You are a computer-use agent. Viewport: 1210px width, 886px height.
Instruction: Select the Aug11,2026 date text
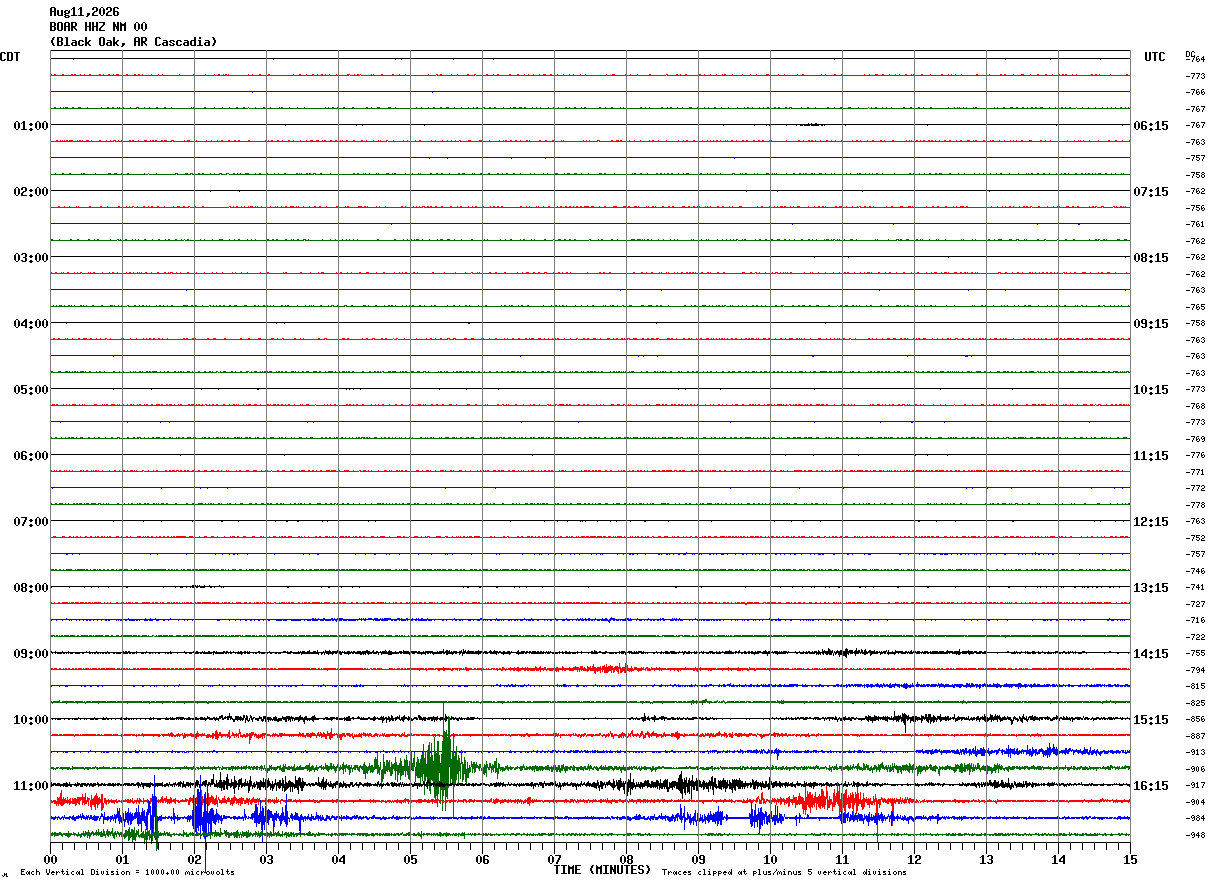coord(84,12)
